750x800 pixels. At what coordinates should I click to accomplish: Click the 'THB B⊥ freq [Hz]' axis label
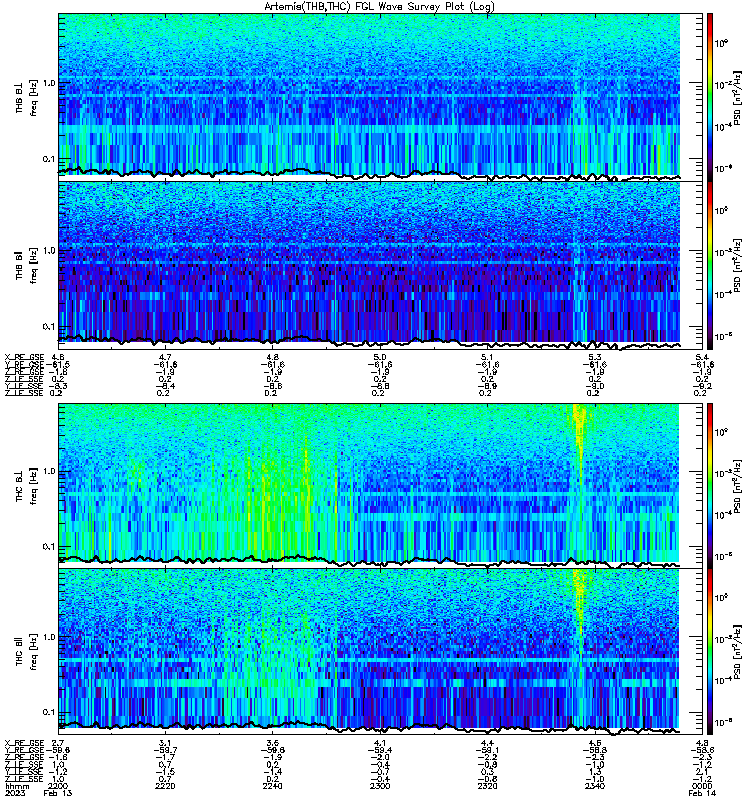[26, 98]
